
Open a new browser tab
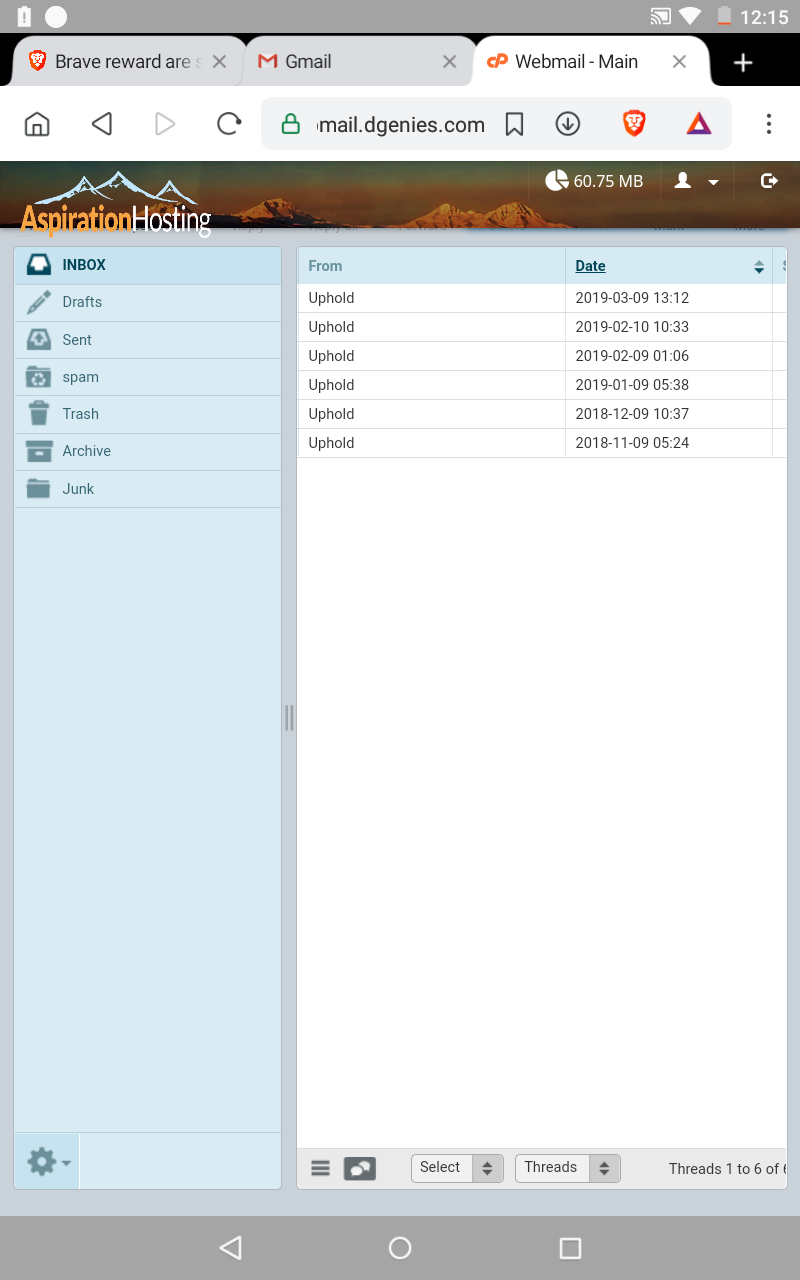[743, 63]
